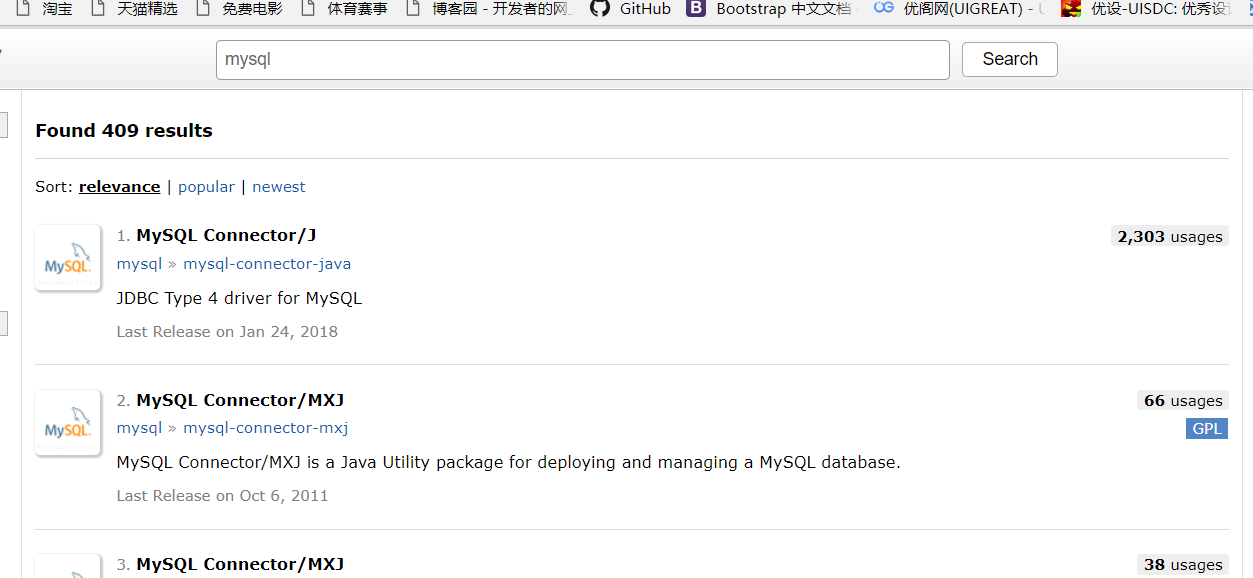The width and height of the screenshot is (1253, 578).
Task: Click the MySQL Connector/MXJ logo thumbnail
Action: coord(68,423)
